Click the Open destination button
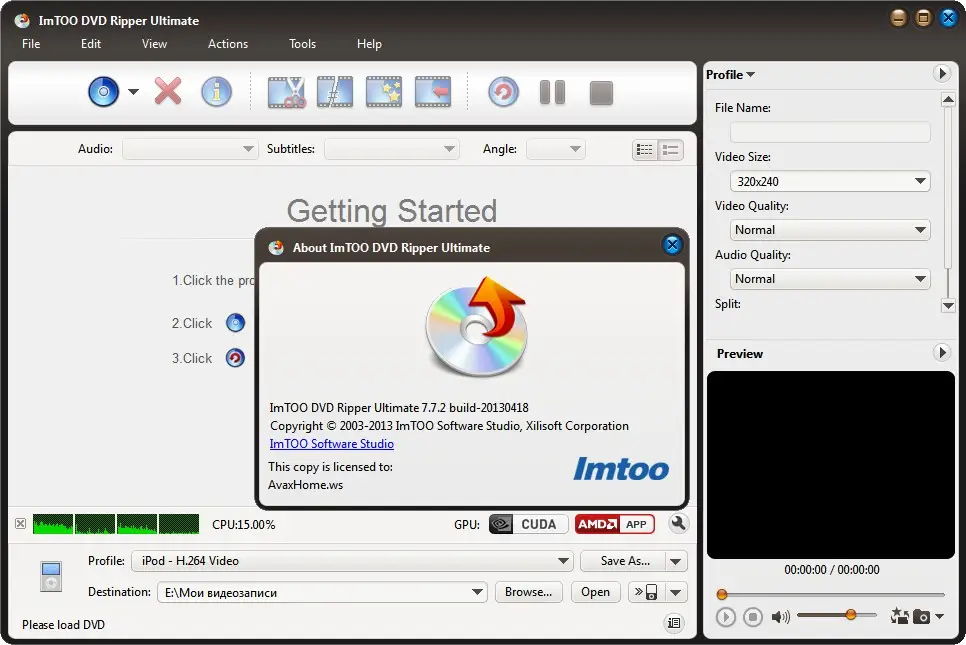Screen dimensions: 966x645 595,592
